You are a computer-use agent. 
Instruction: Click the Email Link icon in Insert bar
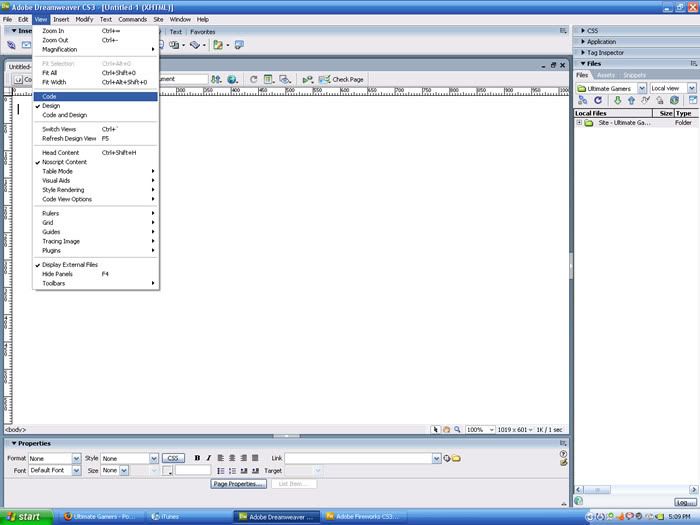tap(26, 45)
